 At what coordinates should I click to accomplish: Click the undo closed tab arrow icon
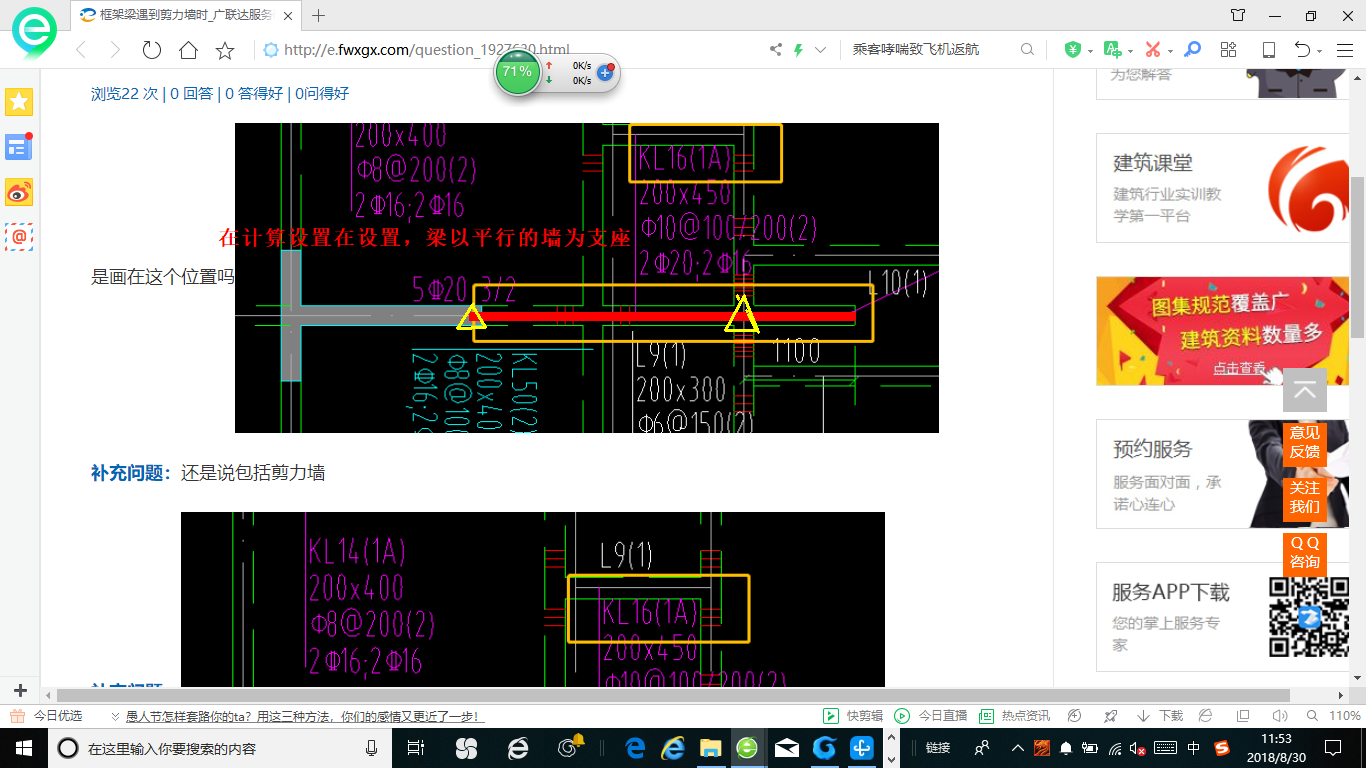(x=1302, y=50)
